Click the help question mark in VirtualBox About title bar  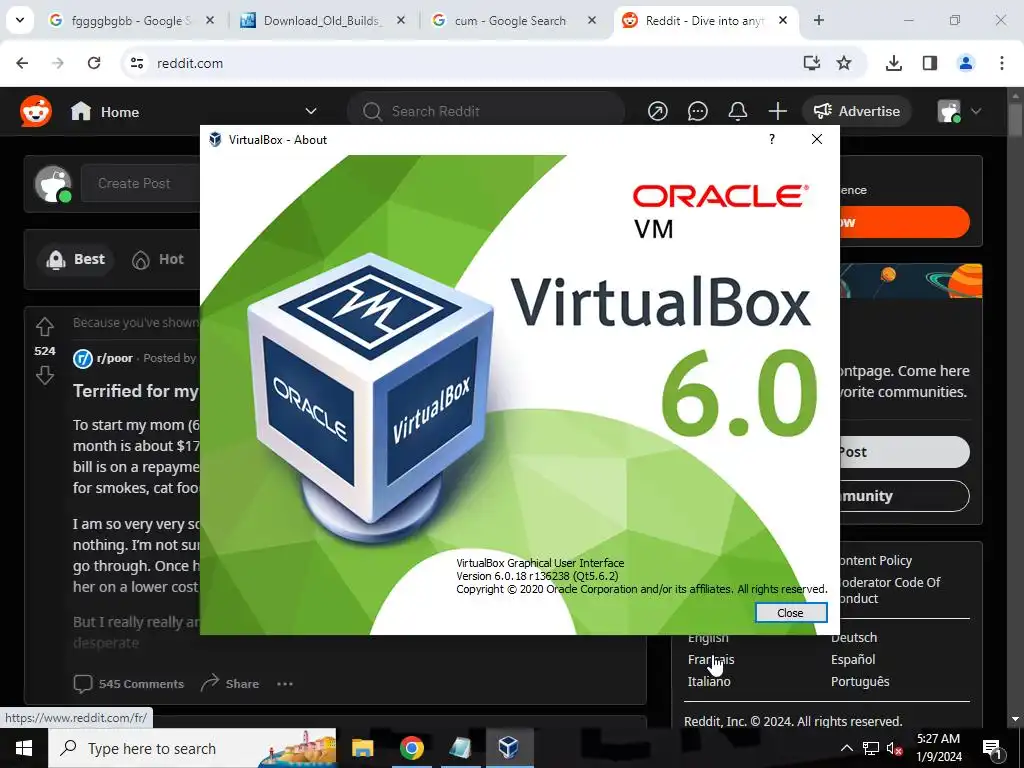click(772, 139)
